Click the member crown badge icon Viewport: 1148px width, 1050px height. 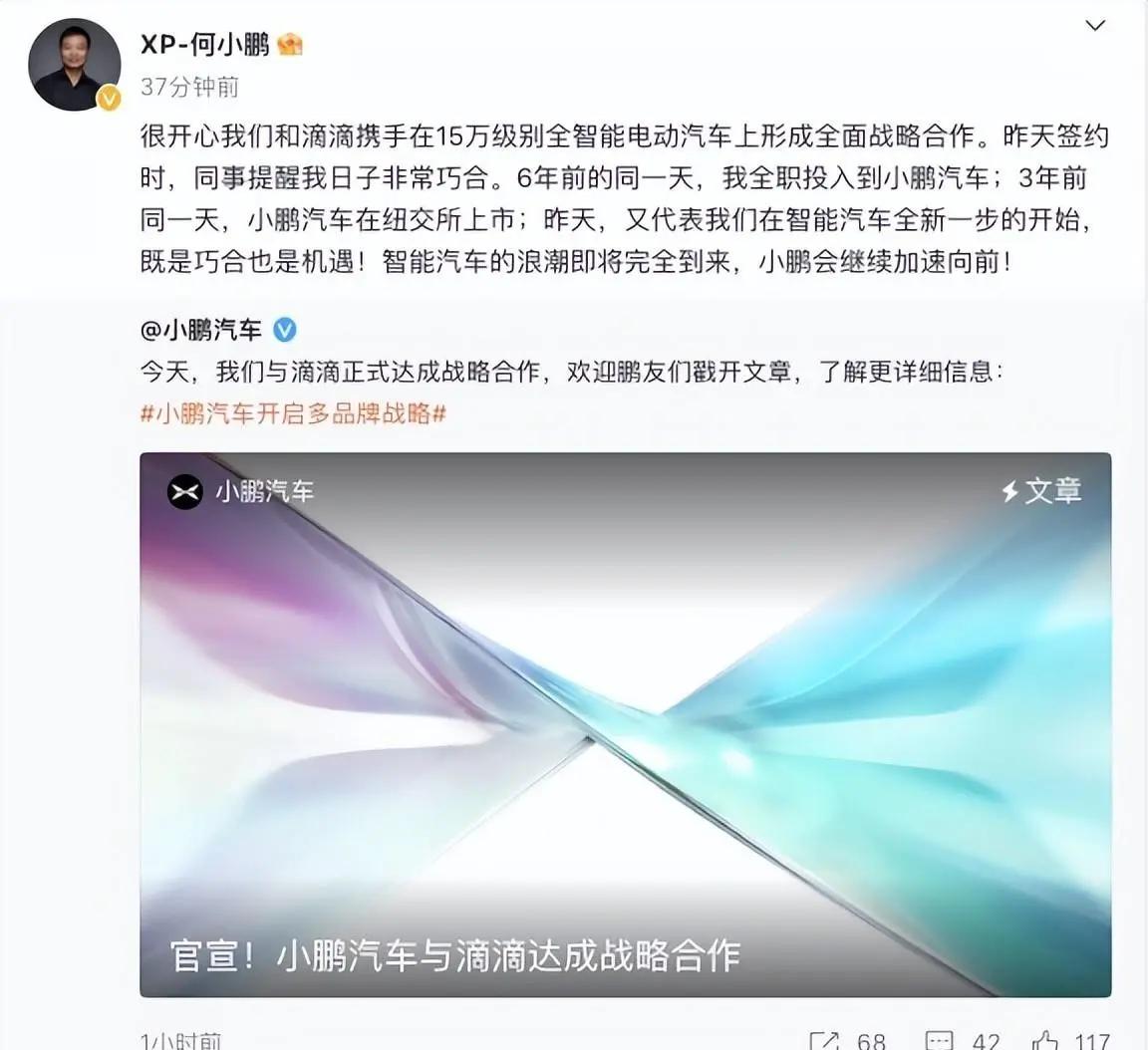coord(290,45)
